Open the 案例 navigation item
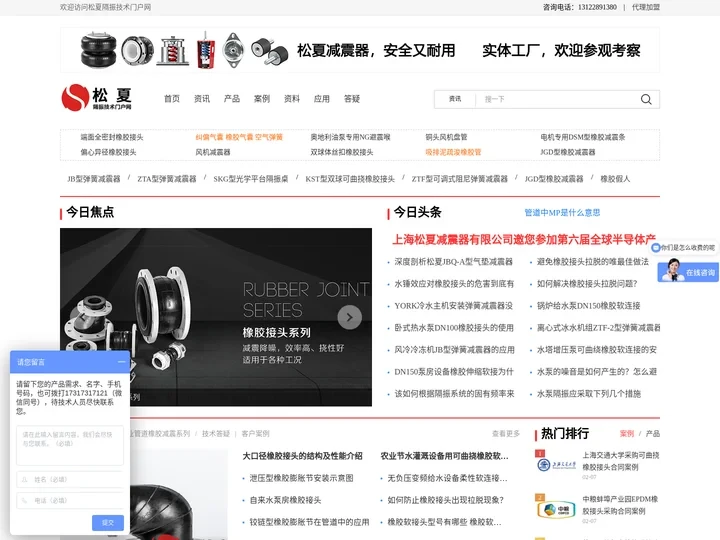This screenshot has width=720, height=540. pos(262,99)
